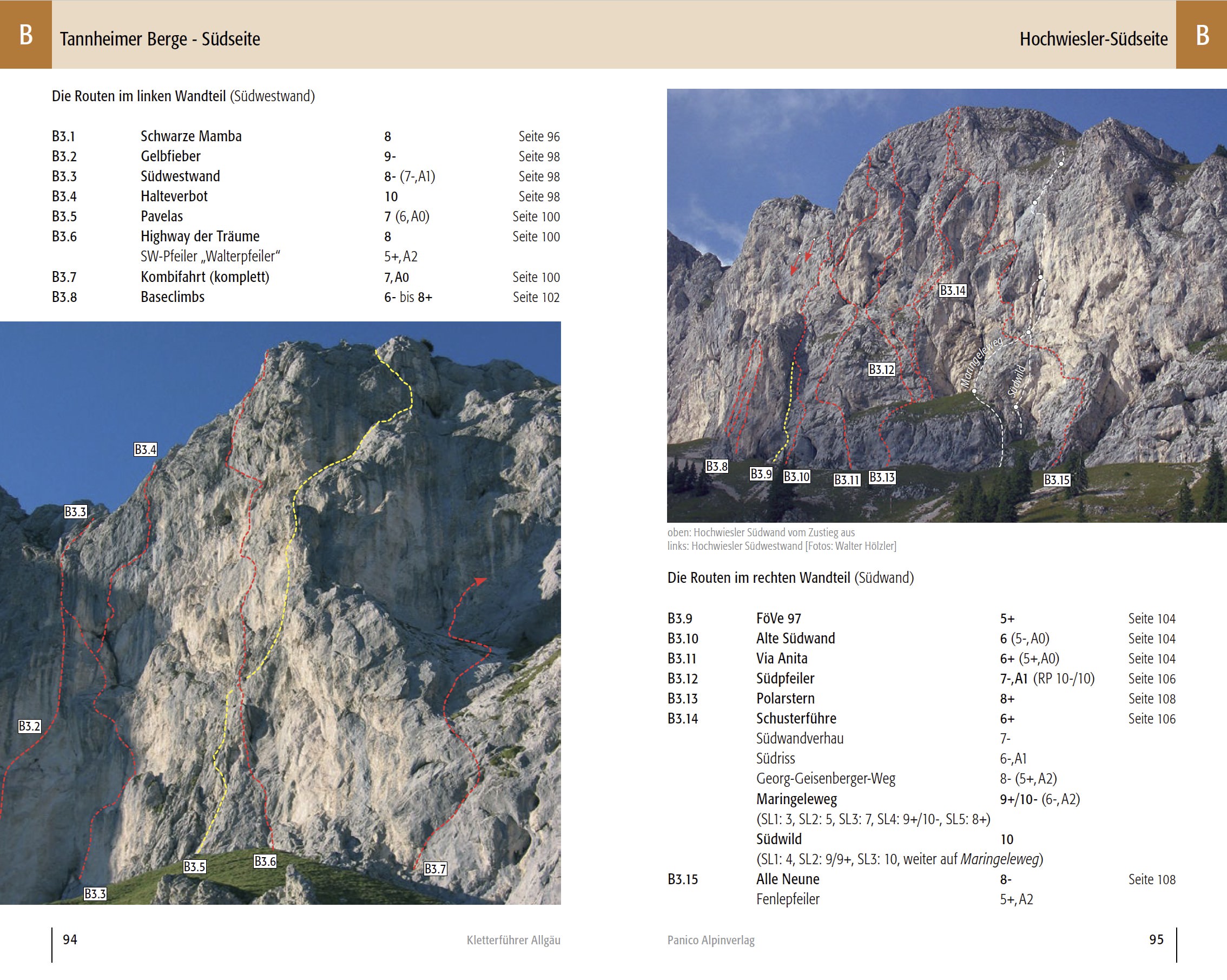Click the B3.6 label on left photo

[x=265, y=861]
